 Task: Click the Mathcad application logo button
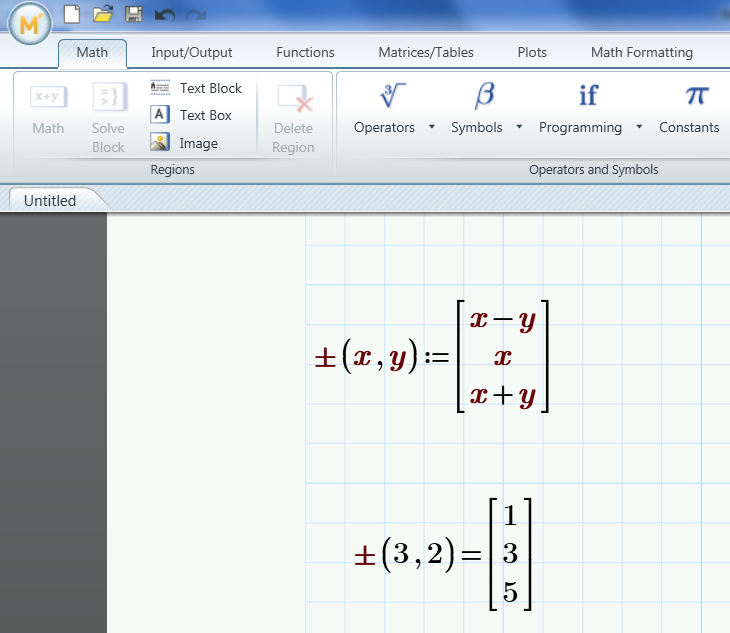point(29,23)
